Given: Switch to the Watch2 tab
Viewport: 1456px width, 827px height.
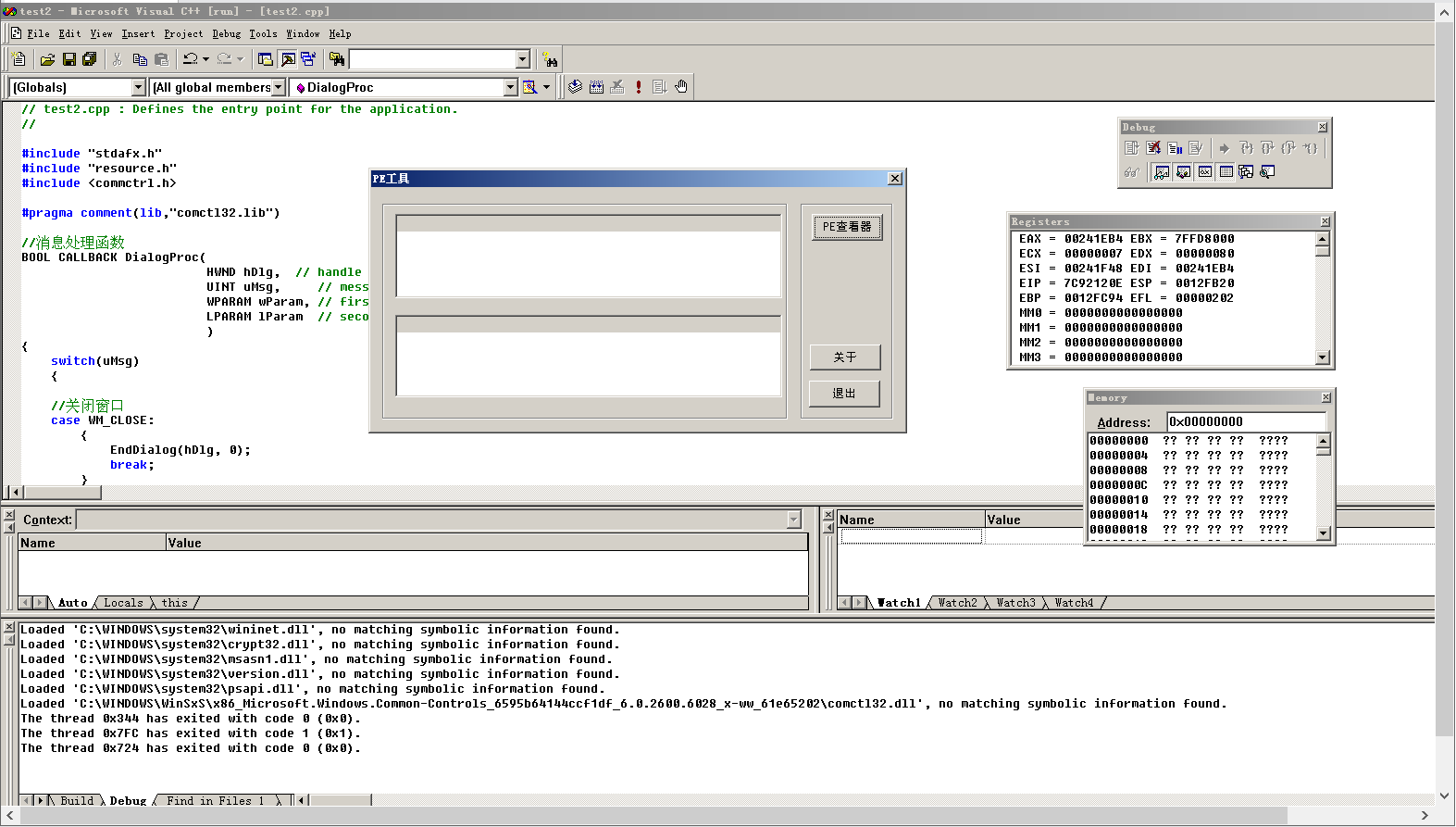Looking at the screenshot, I should [957, 603].
